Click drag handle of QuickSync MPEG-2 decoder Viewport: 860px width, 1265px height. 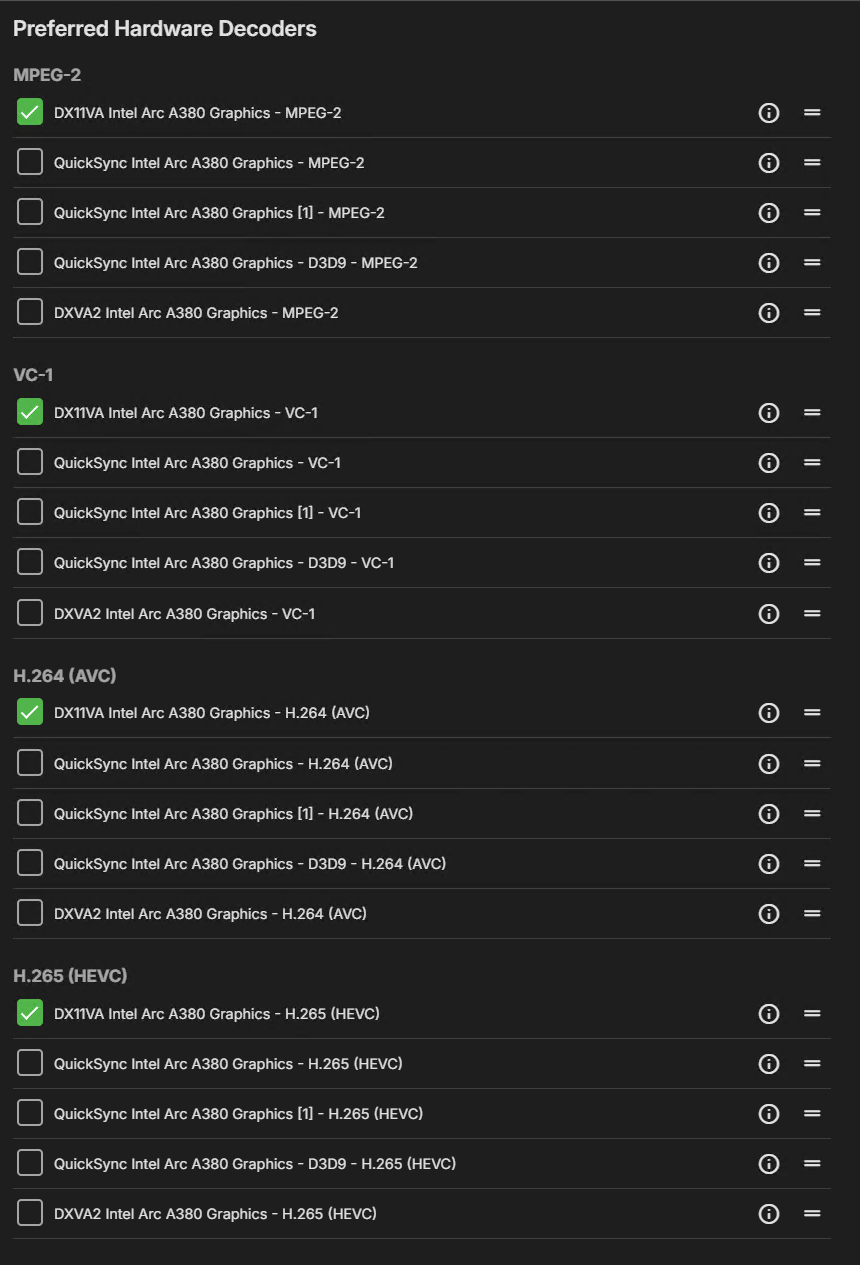pyautogui.click(x=812, y=163)
